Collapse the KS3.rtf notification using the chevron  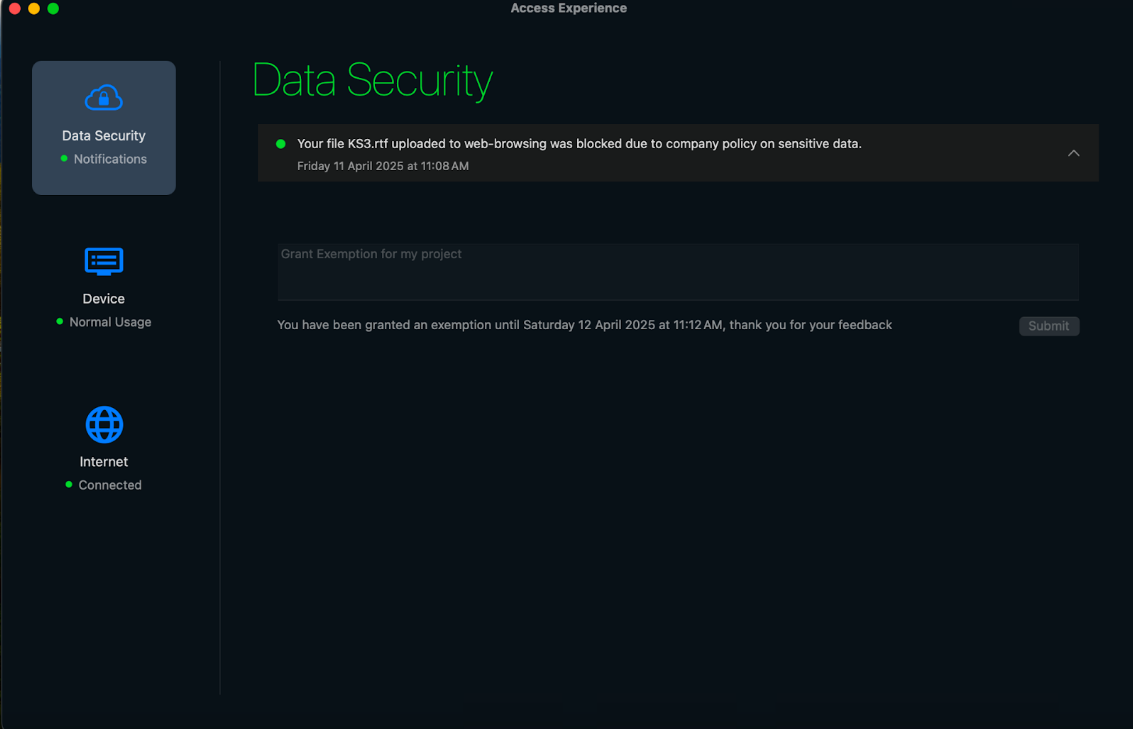click(x=1073, y=153)
